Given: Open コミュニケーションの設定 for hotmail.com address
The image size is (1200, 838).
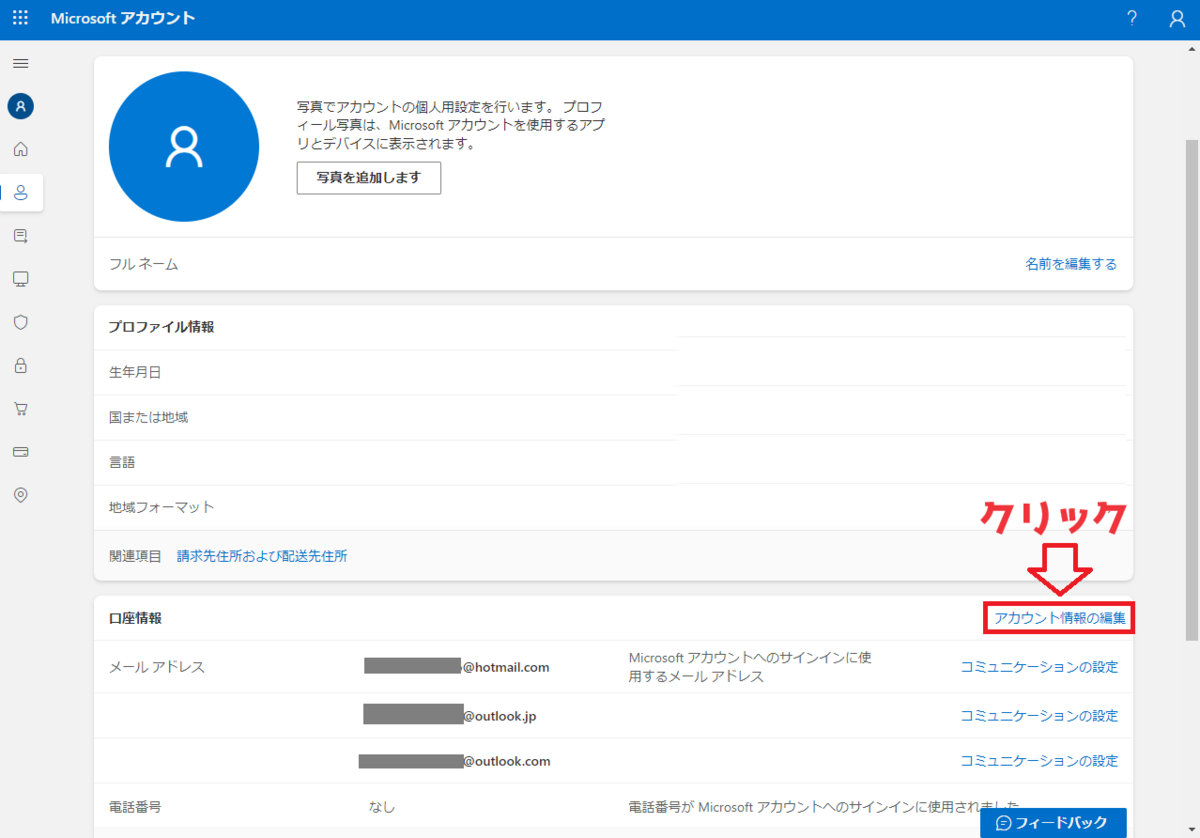Looking at the screenshot, I should pos(1039,667).
